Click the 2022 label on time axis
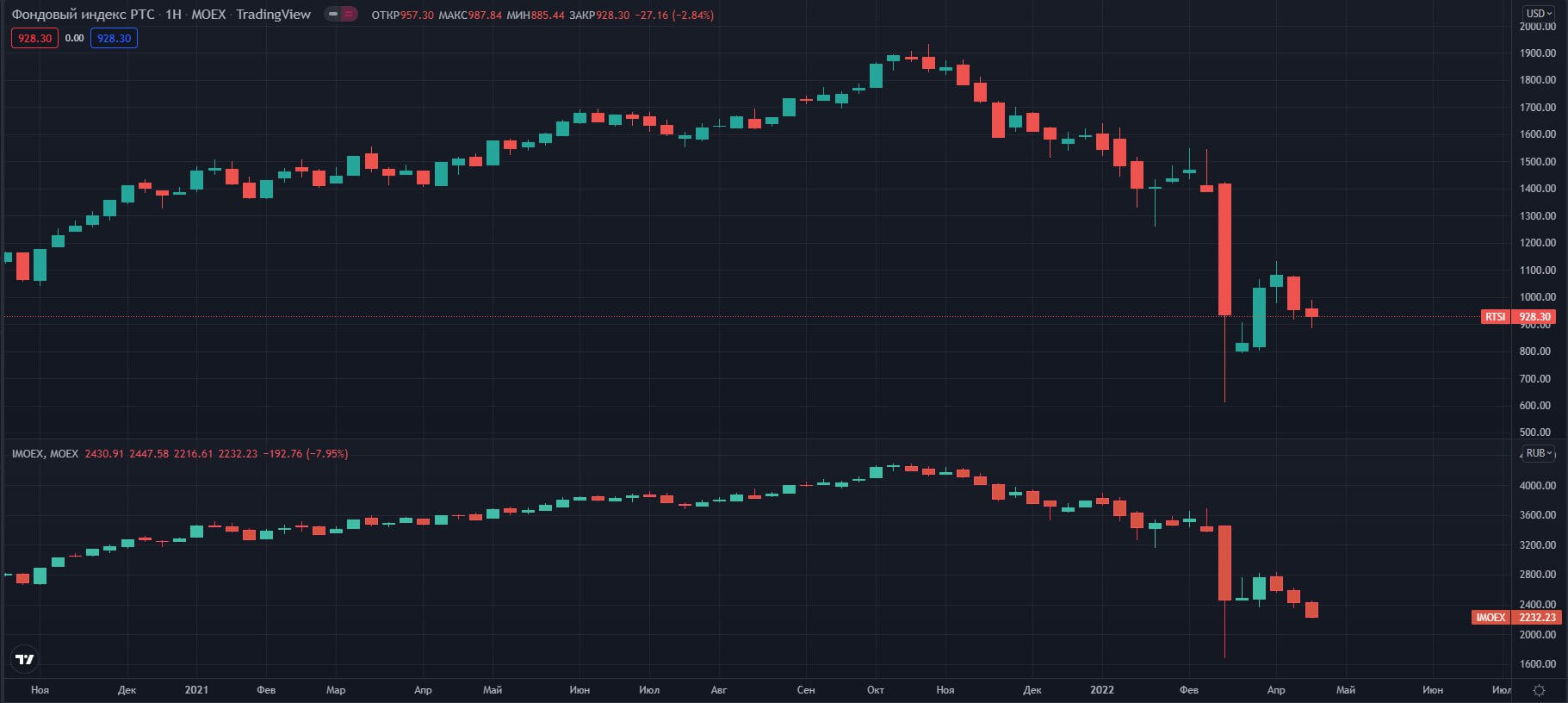Screen dimensions: 1568x703 (x=1101, y=690)
